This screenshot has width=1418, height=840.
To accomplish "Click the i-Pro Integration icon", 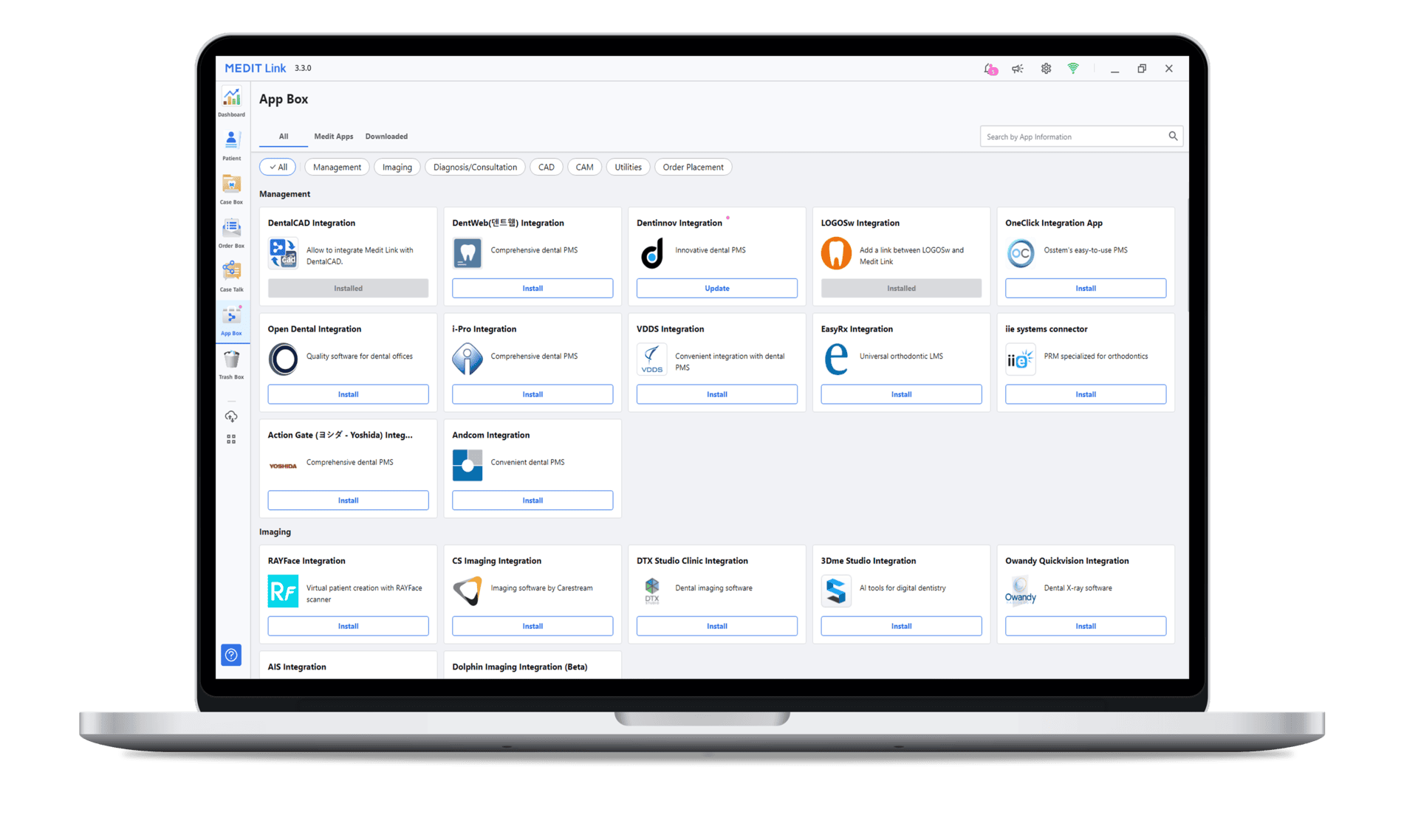I will click(467, 359).
